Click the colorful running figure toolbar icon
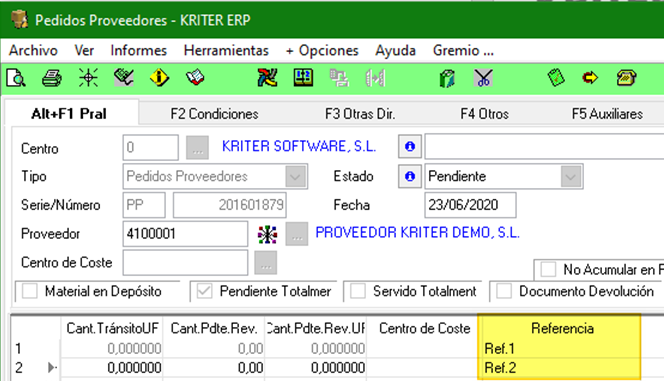665x381 pixels. tap(267, 78)
